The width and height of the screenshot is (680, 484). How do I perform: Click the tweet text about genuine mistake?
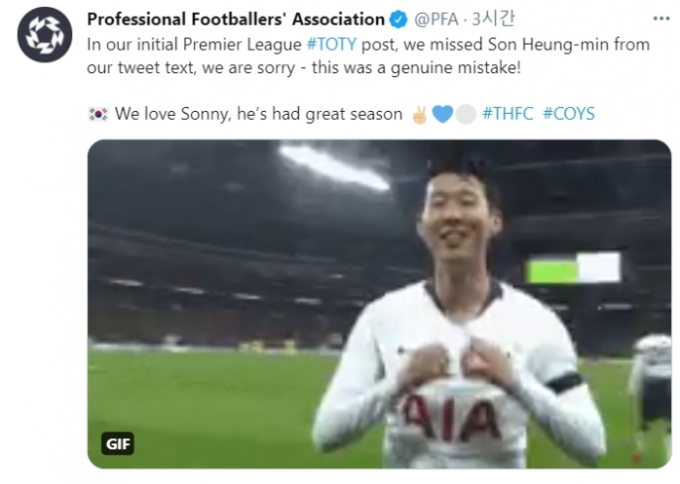(368, 56)
